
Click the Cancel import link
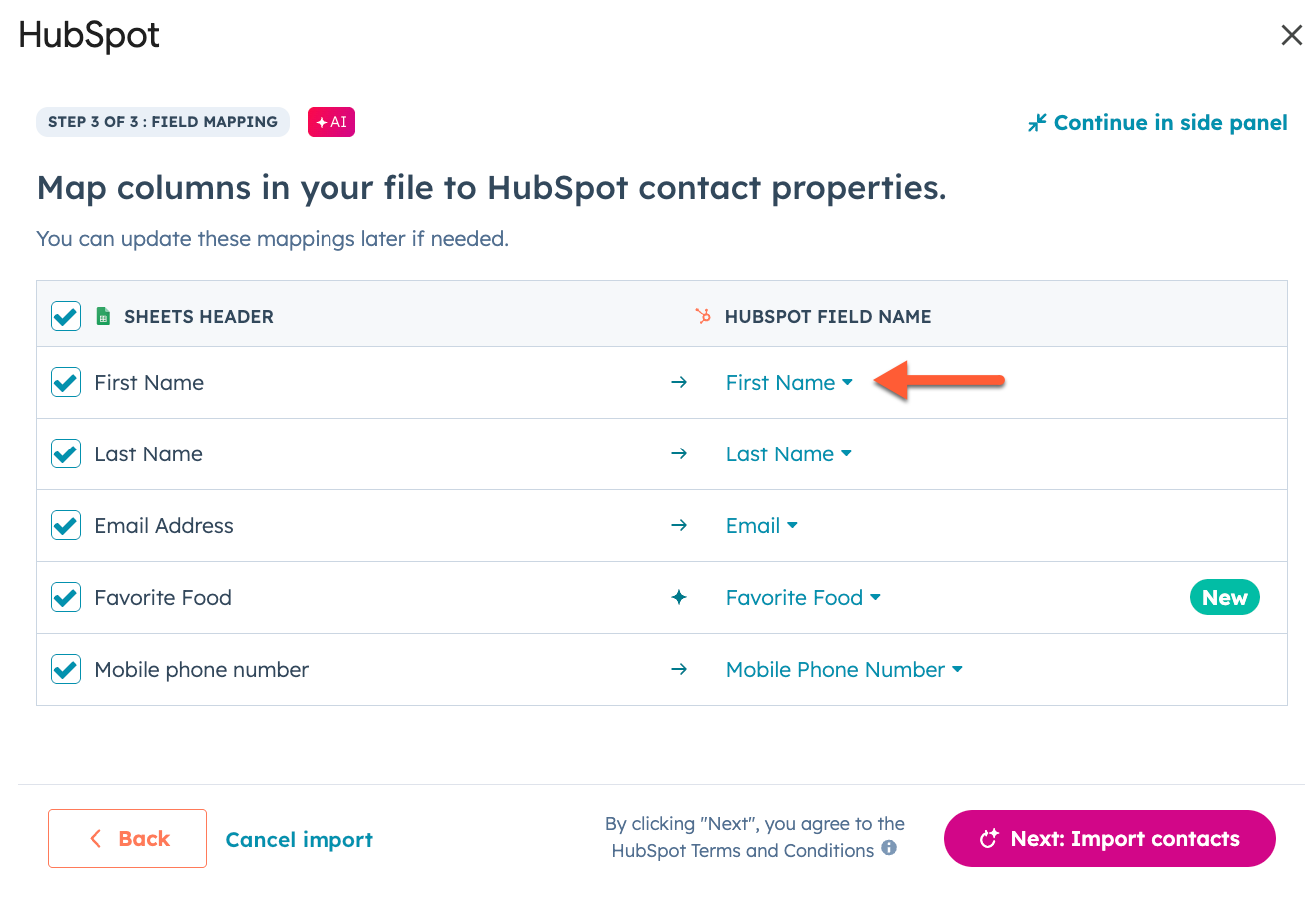299,840
